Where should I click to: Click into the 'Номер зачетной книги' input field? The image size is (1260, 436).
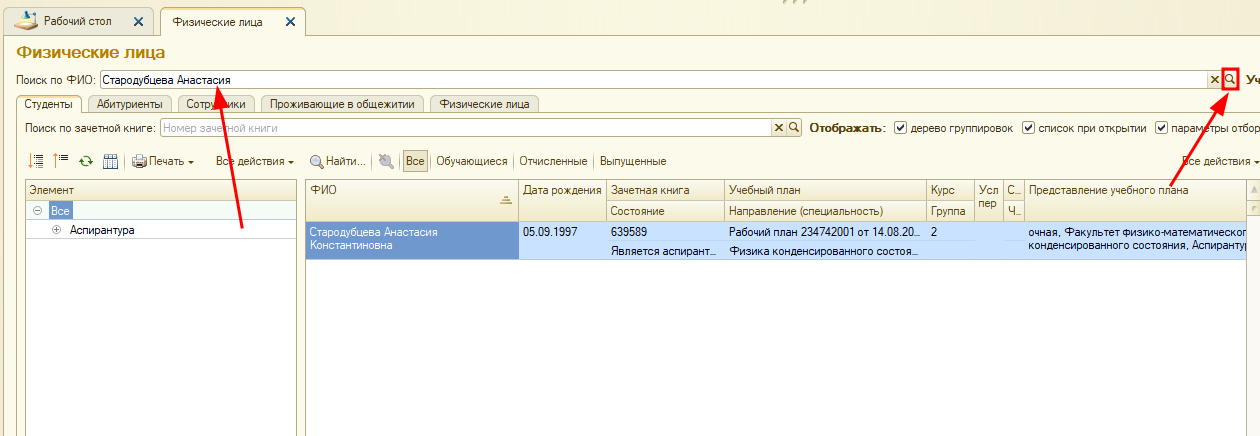click(x=465, y=128)
